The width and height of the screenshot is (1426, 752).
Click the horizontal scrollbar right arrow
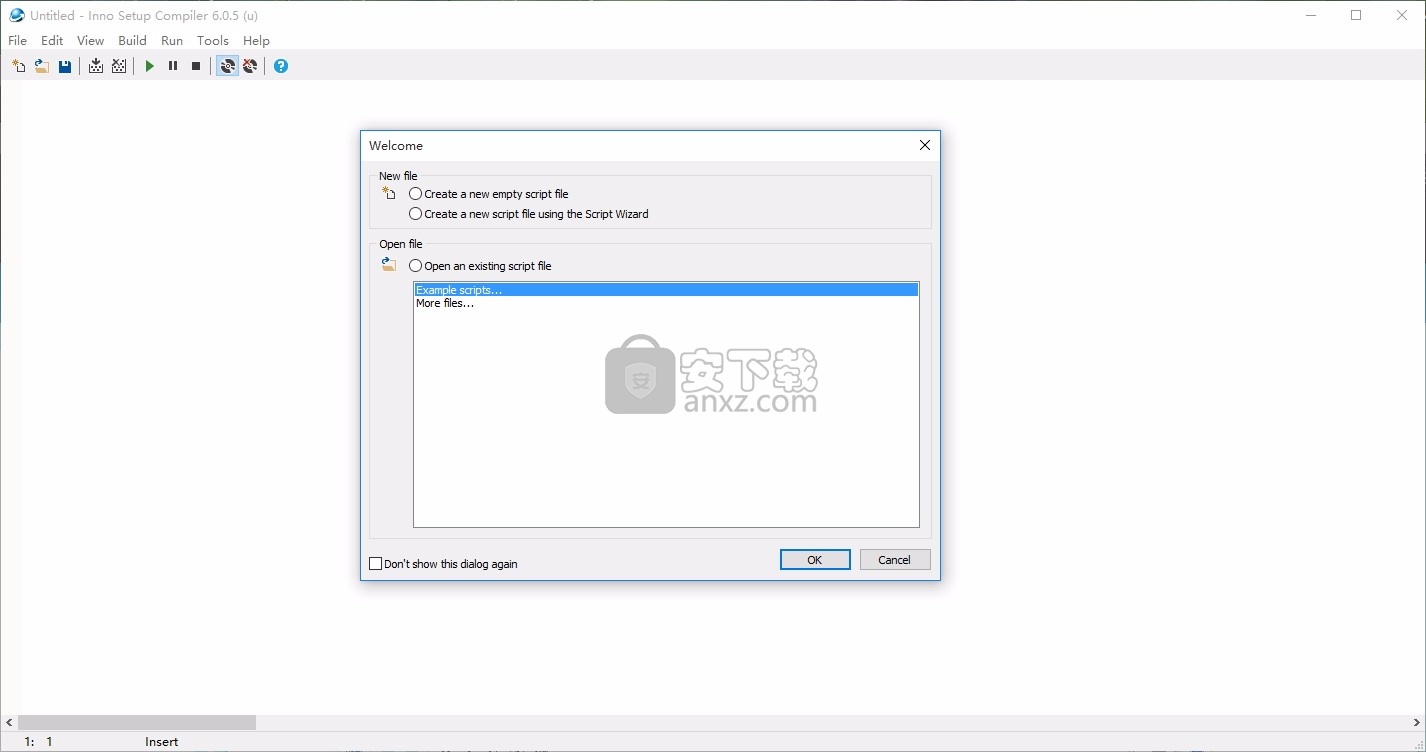(x=1416, y=722)
